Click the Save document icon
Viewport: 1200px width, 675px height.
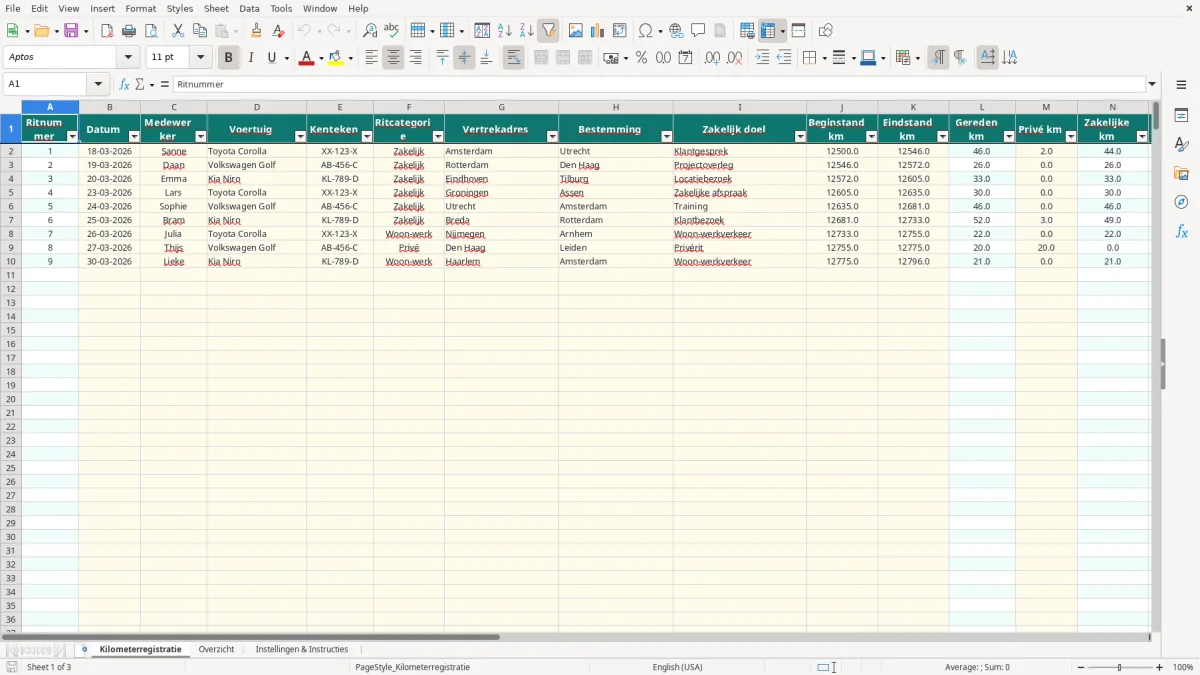pyautogui.click(x=71, y=31)
